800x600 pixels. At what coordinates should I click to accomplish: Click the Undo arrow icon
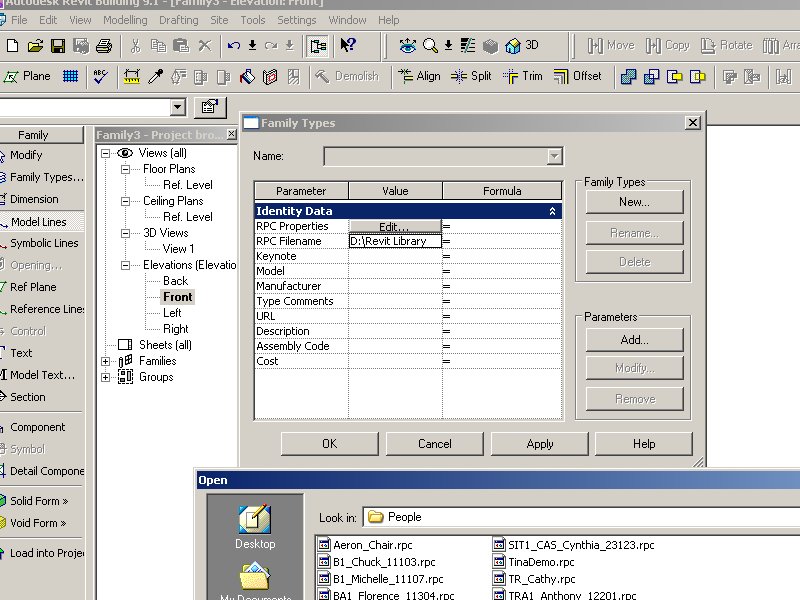coord(233,46)
